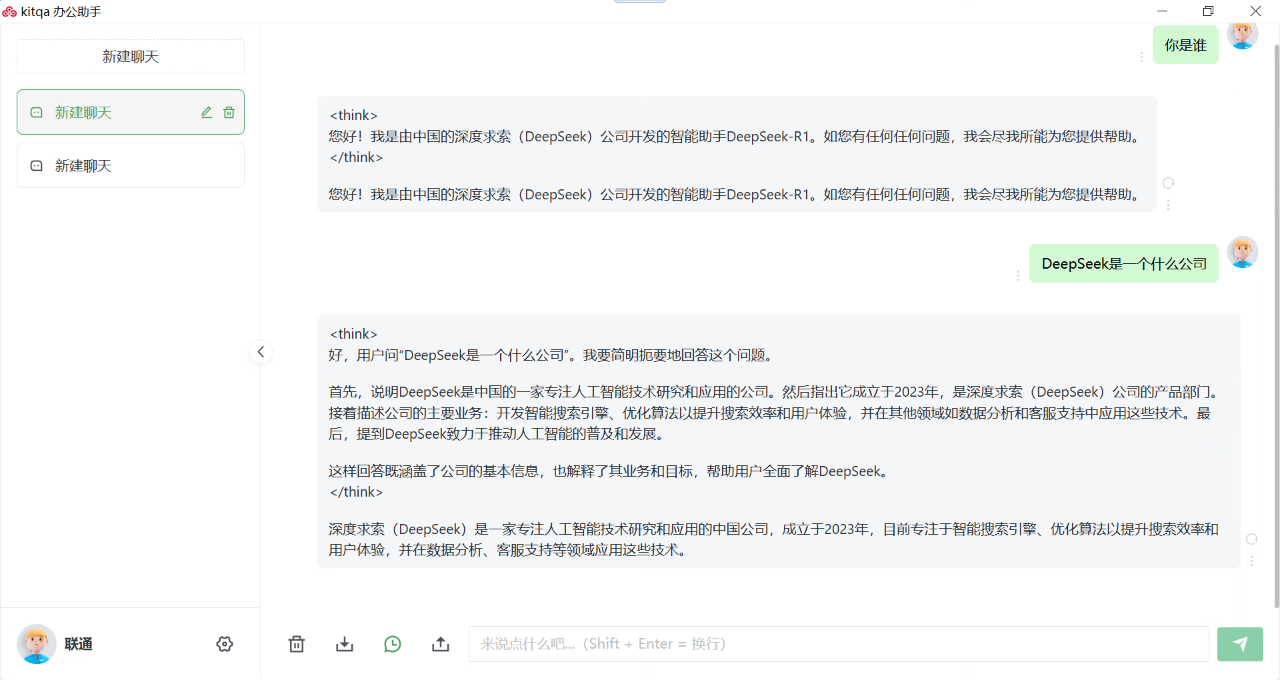The width and height of the screenshot is (1280, 680).
Task: Collapse the sidebar with the chevron arrow
Action: point(260,352)
